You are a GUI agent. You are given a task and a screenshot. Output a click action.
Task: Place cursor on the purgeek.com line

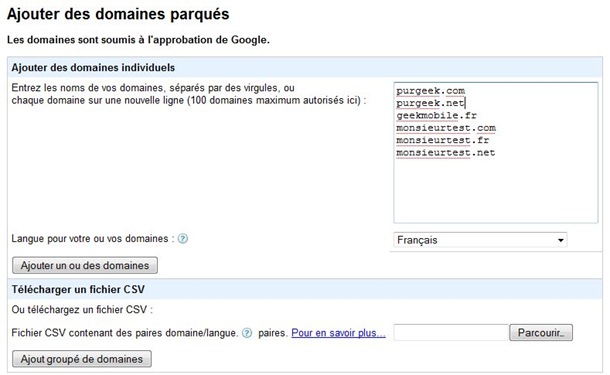[430, 91]
